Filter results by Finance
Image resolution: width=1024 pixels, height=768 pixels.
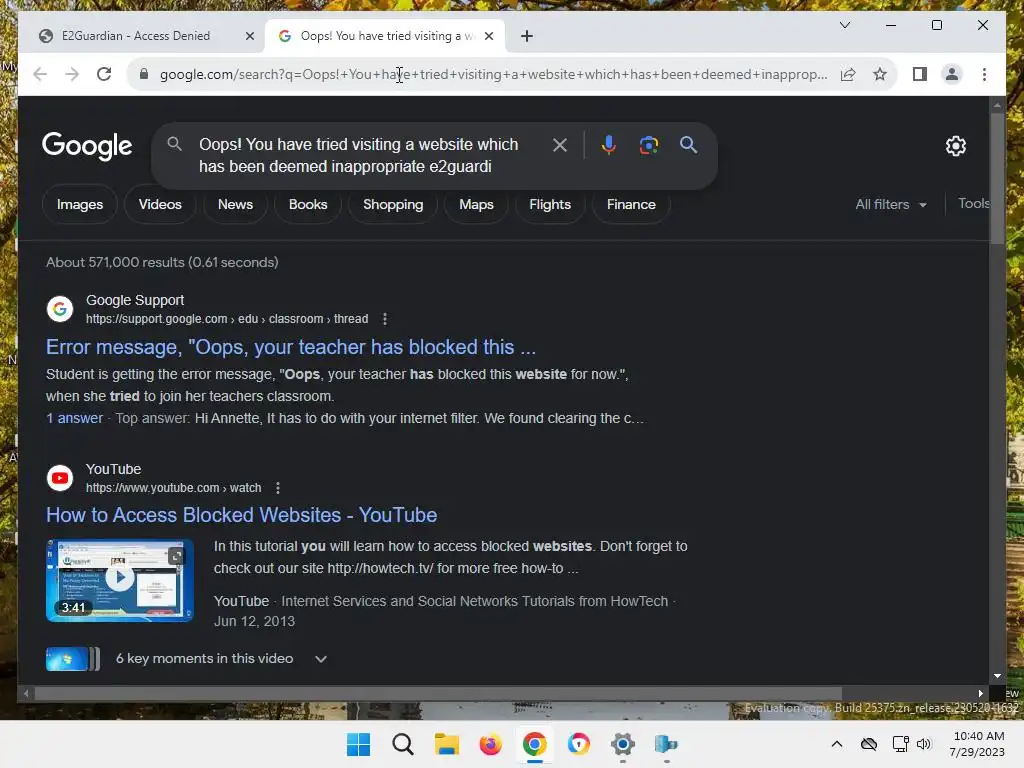click(631, 204)
